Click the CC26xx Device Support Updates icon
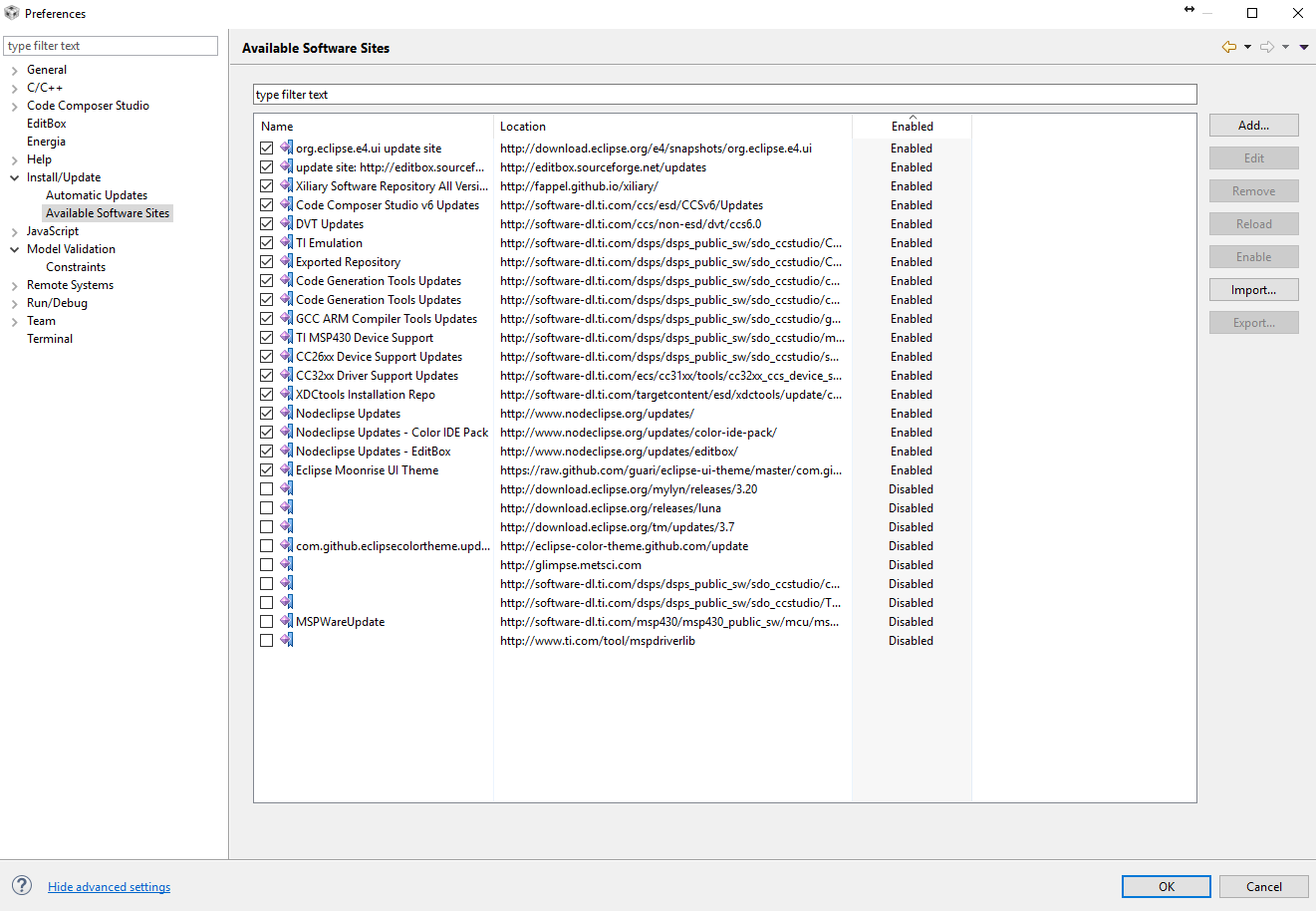Viewport: 1316px width, 911px height. [x=286, y=356]
